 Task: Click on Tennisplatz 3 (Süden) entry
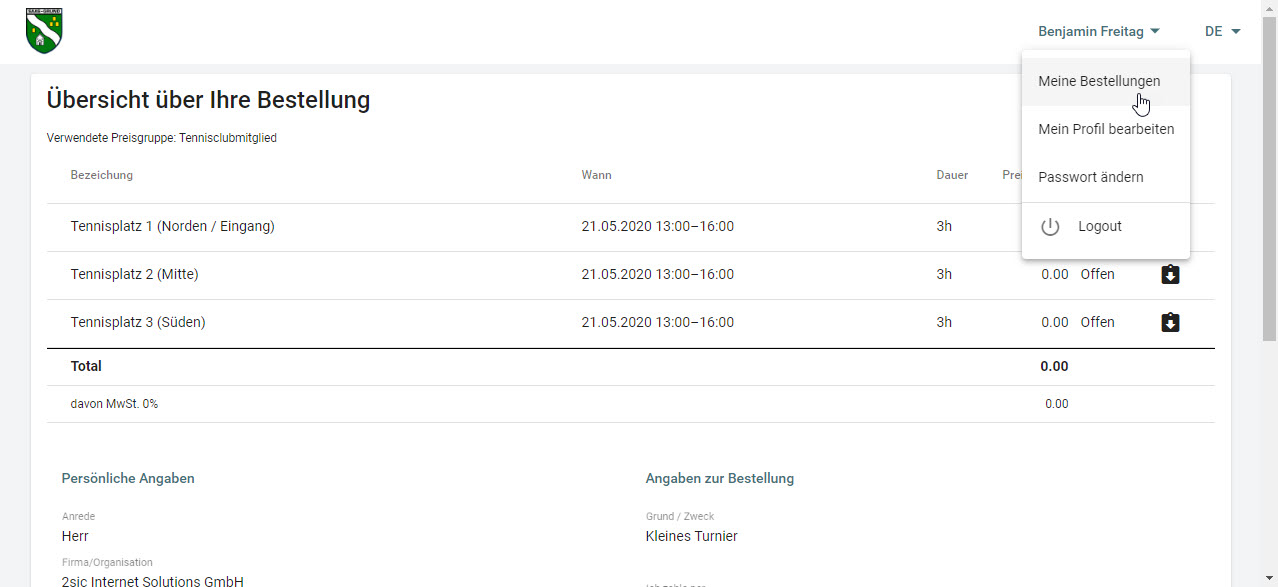pyautogui.click(x=138, y=322)
